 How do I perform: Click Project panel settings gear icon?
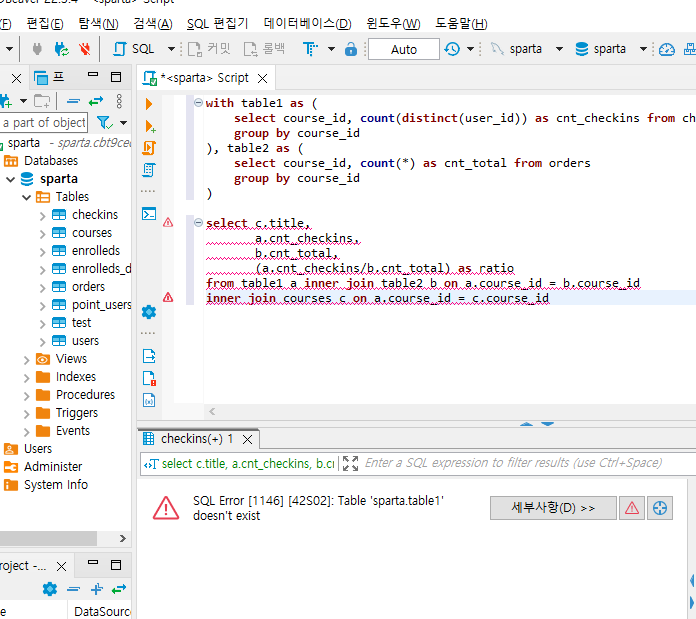[x=50, y=589]
